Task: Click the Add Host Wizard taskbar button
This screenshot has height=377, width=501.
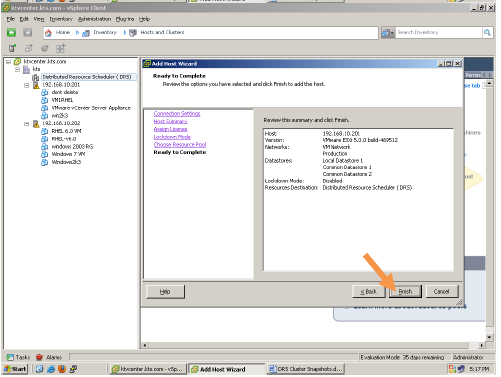Action: pyautogui.click(x=226, y=369)
